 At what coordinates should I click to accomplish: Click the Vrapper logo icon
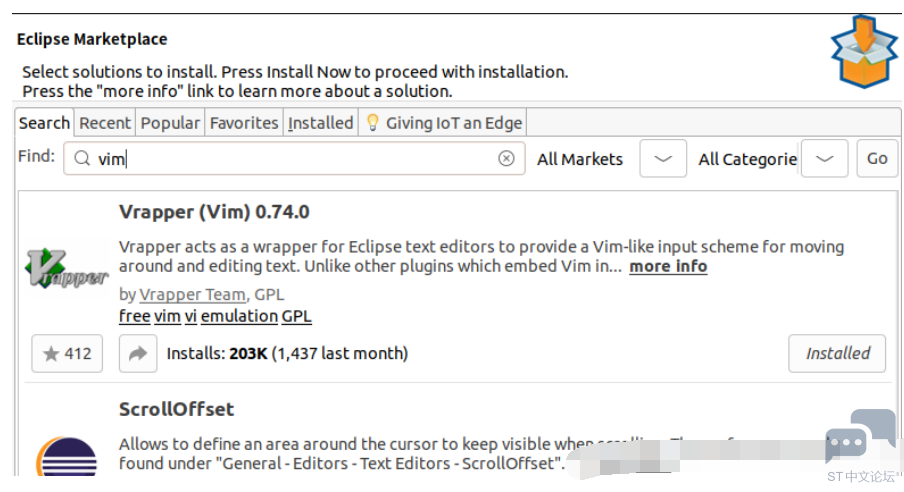66,269
